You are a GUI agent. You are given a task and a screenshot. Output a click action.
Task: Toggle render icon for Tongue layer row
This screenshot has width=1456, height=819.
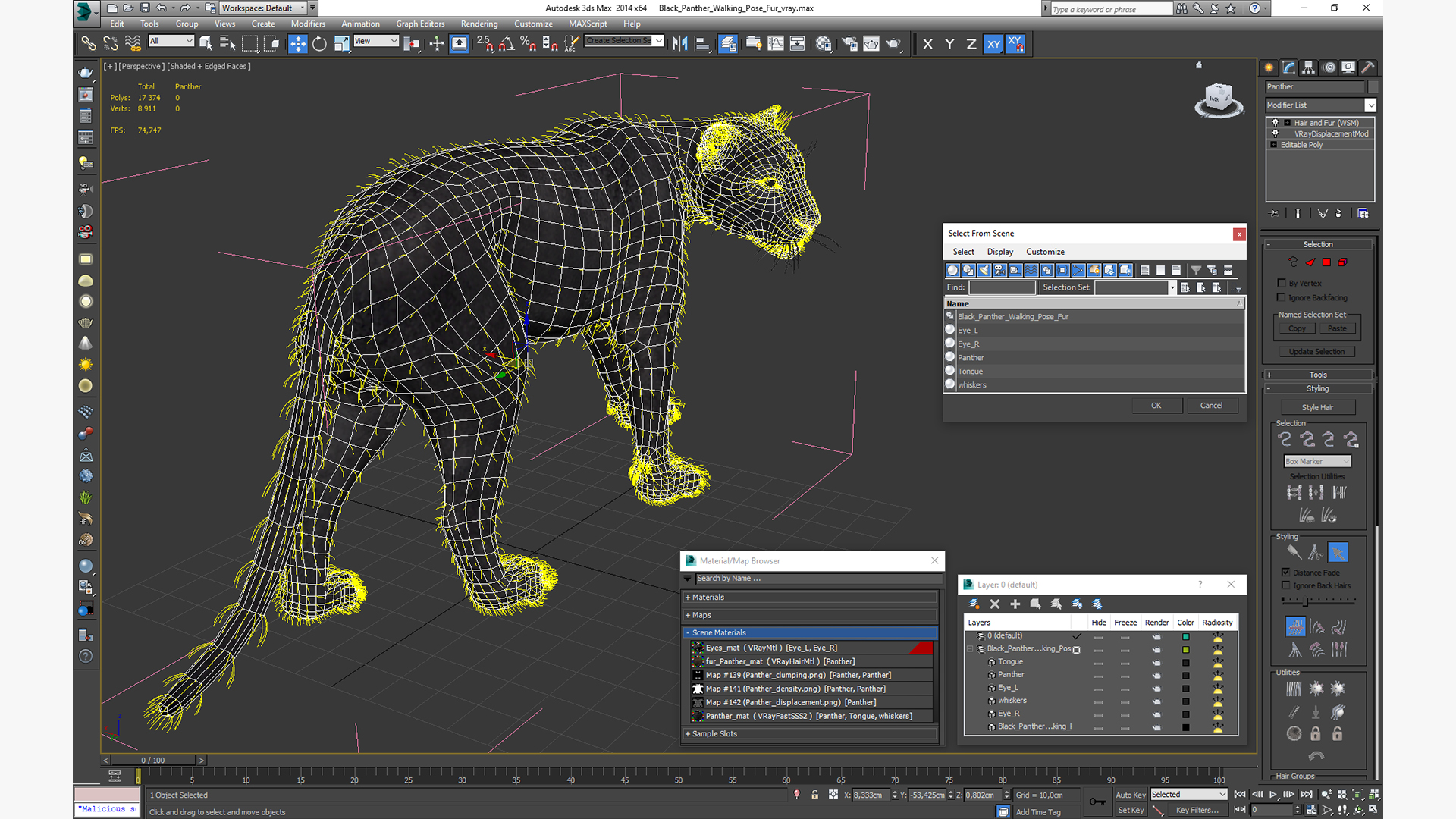click(x=1156, y=662)
